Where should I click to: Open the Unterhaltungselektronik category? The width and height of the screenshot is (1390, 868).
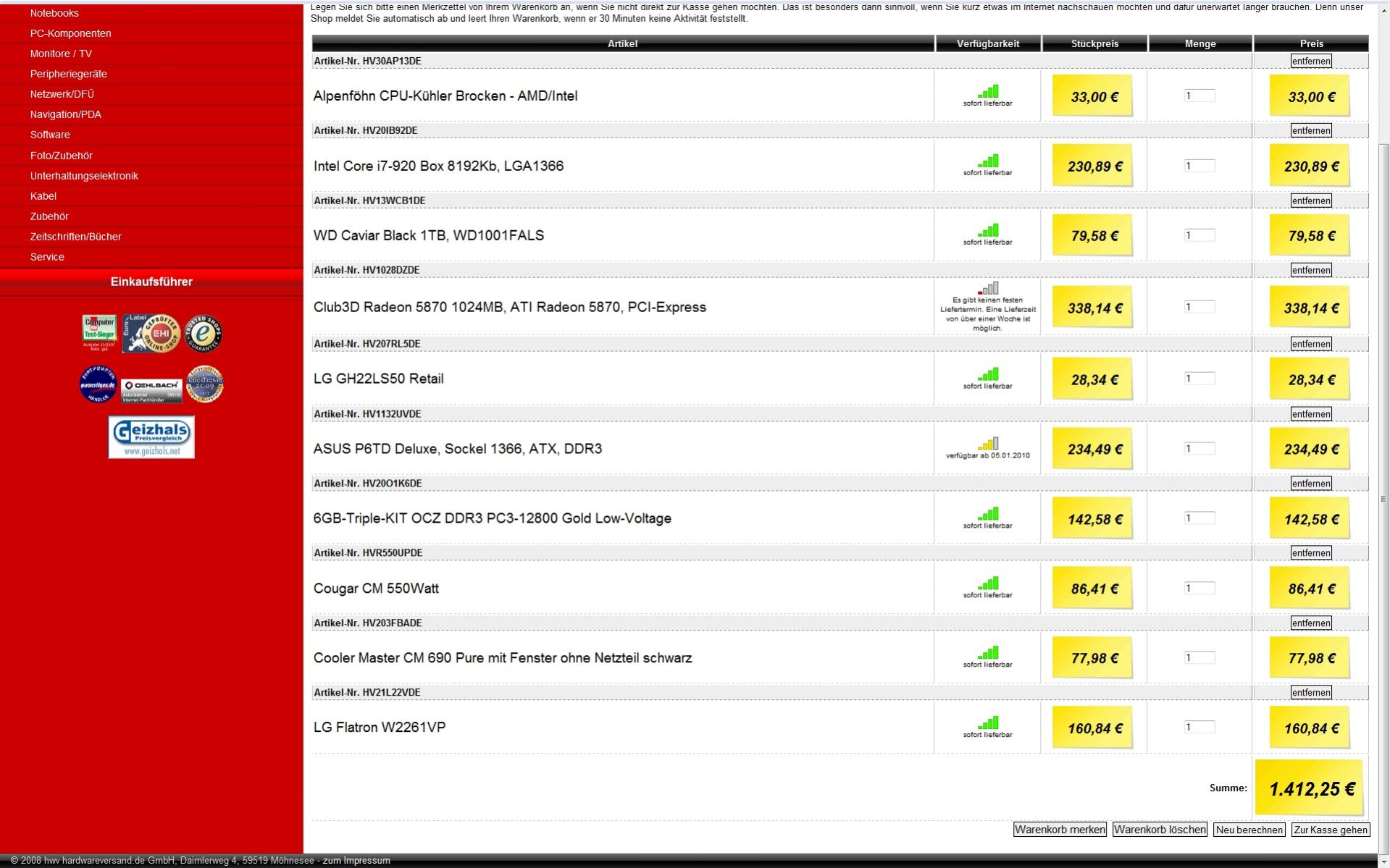point(84,176)
